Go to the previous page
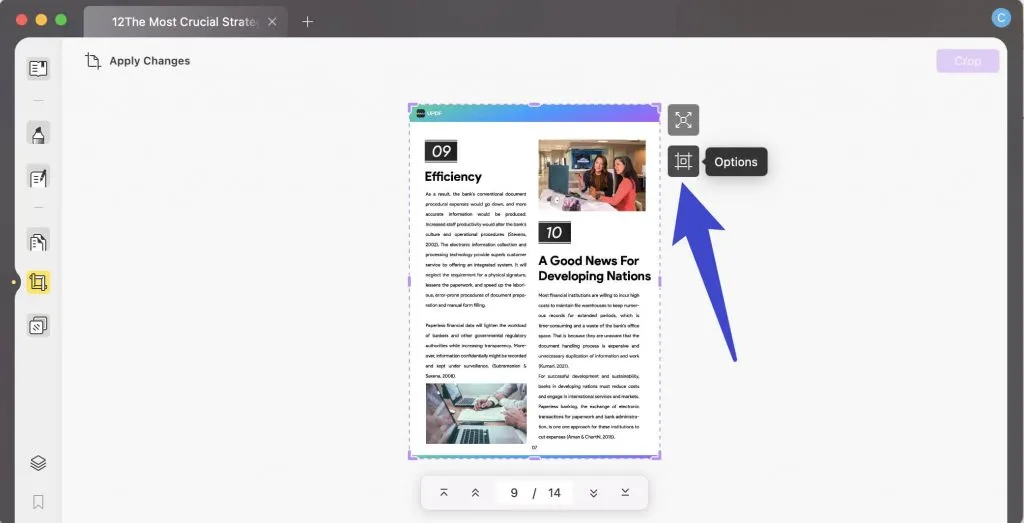 476,493
